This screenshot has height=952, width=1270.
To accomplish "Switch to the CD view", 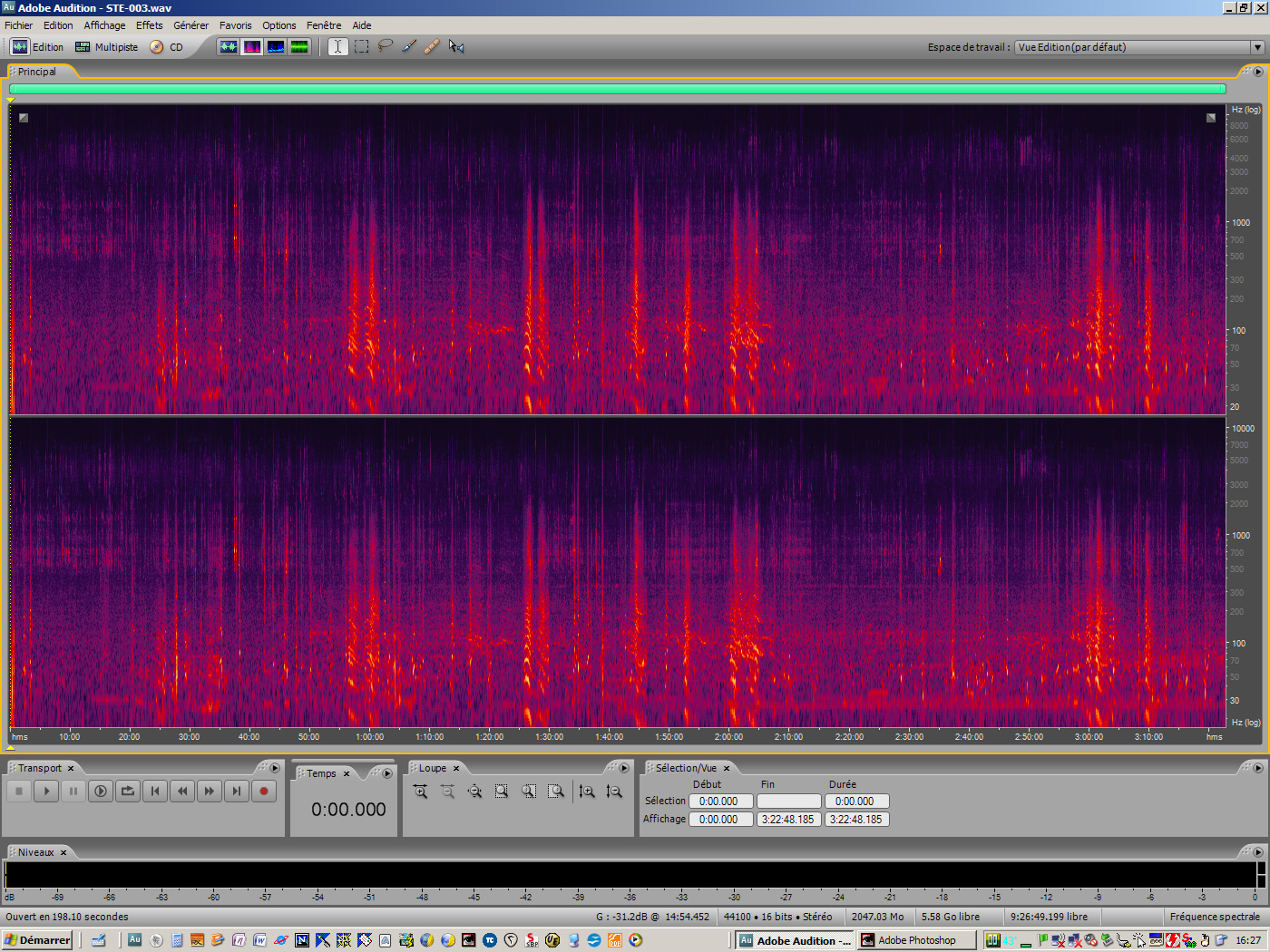I will (x=167, y=47).
